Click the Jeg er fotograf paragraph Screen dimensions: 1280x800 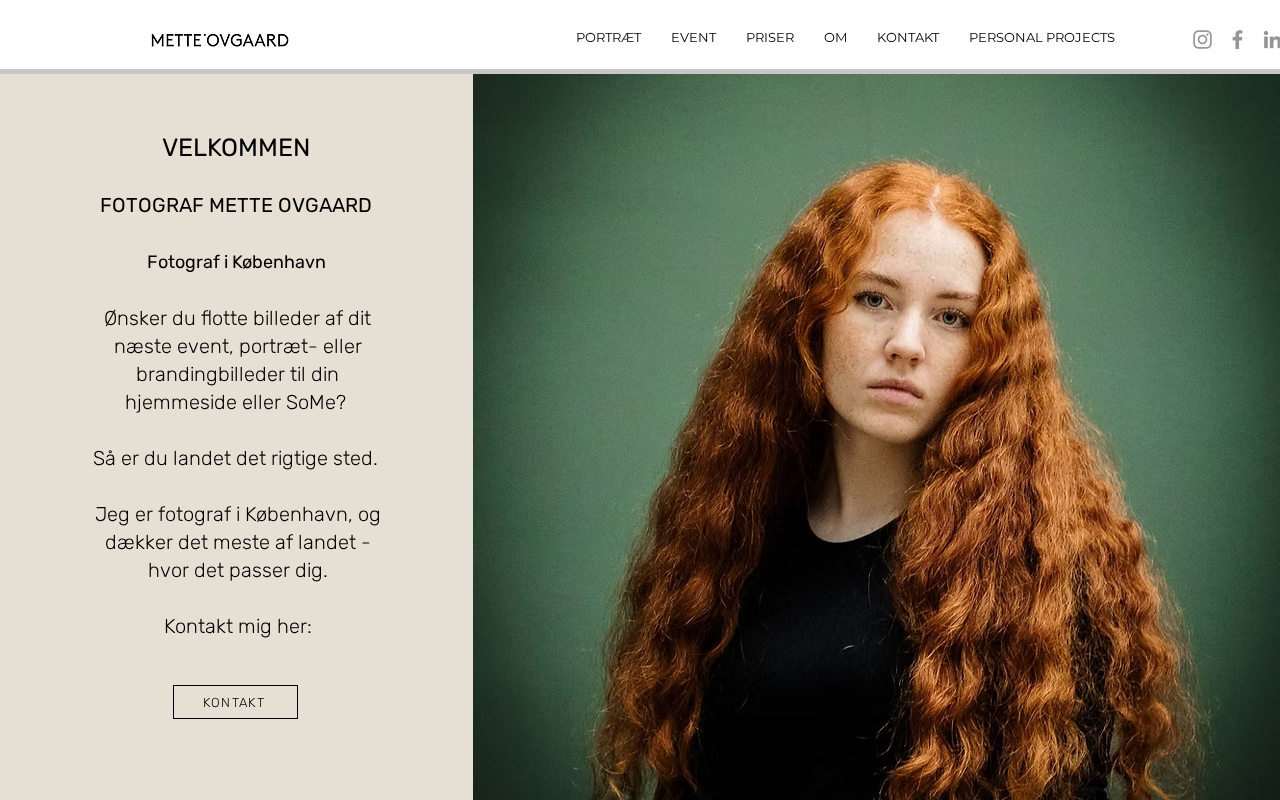[x=238, y=543]
